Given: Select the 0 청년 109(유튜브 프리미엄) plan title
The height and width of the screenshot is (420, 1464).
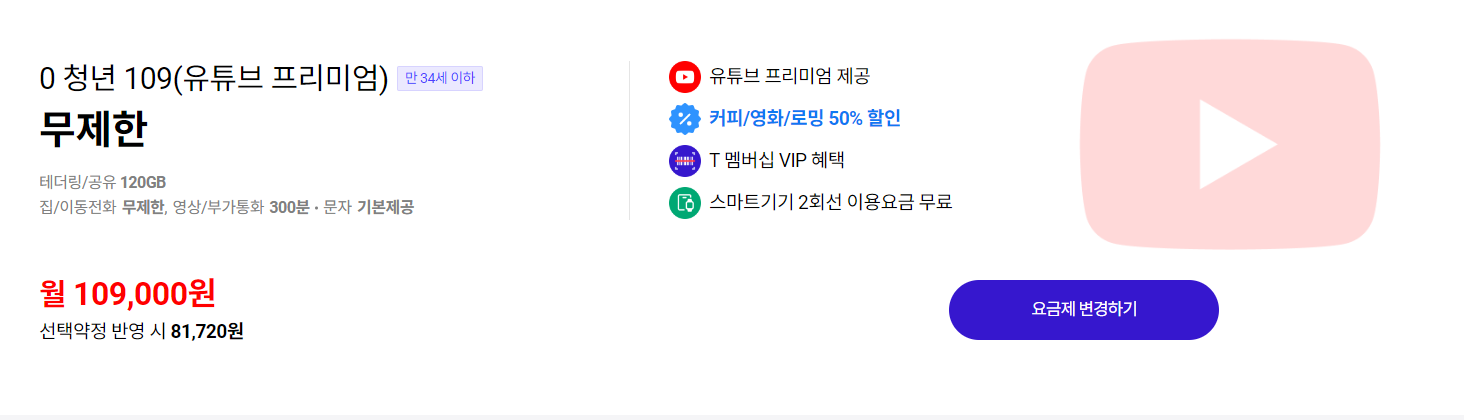Looking at the screenshot, I should click(213, 78).
